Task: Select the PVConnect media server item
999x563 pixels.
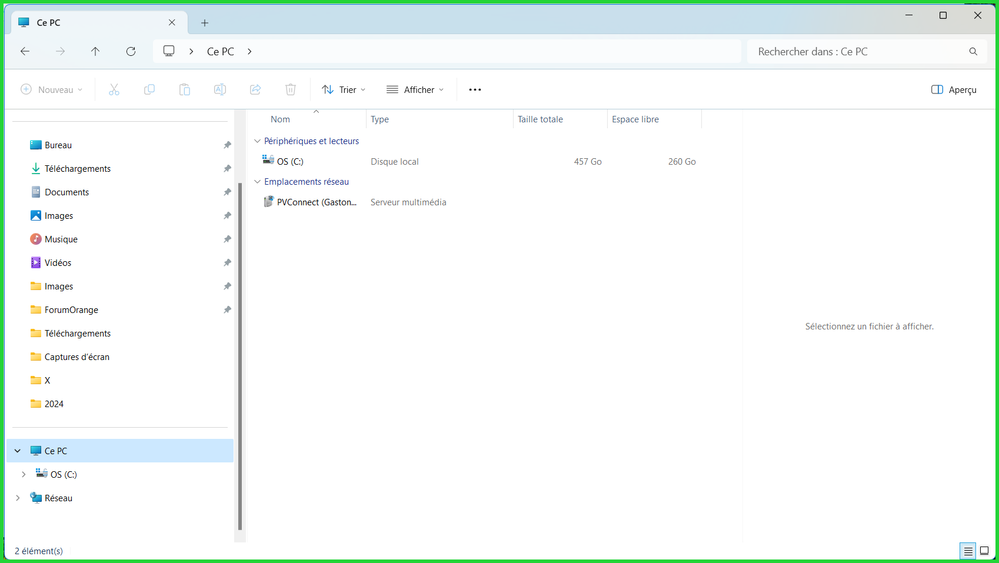Action: (315, 202)
